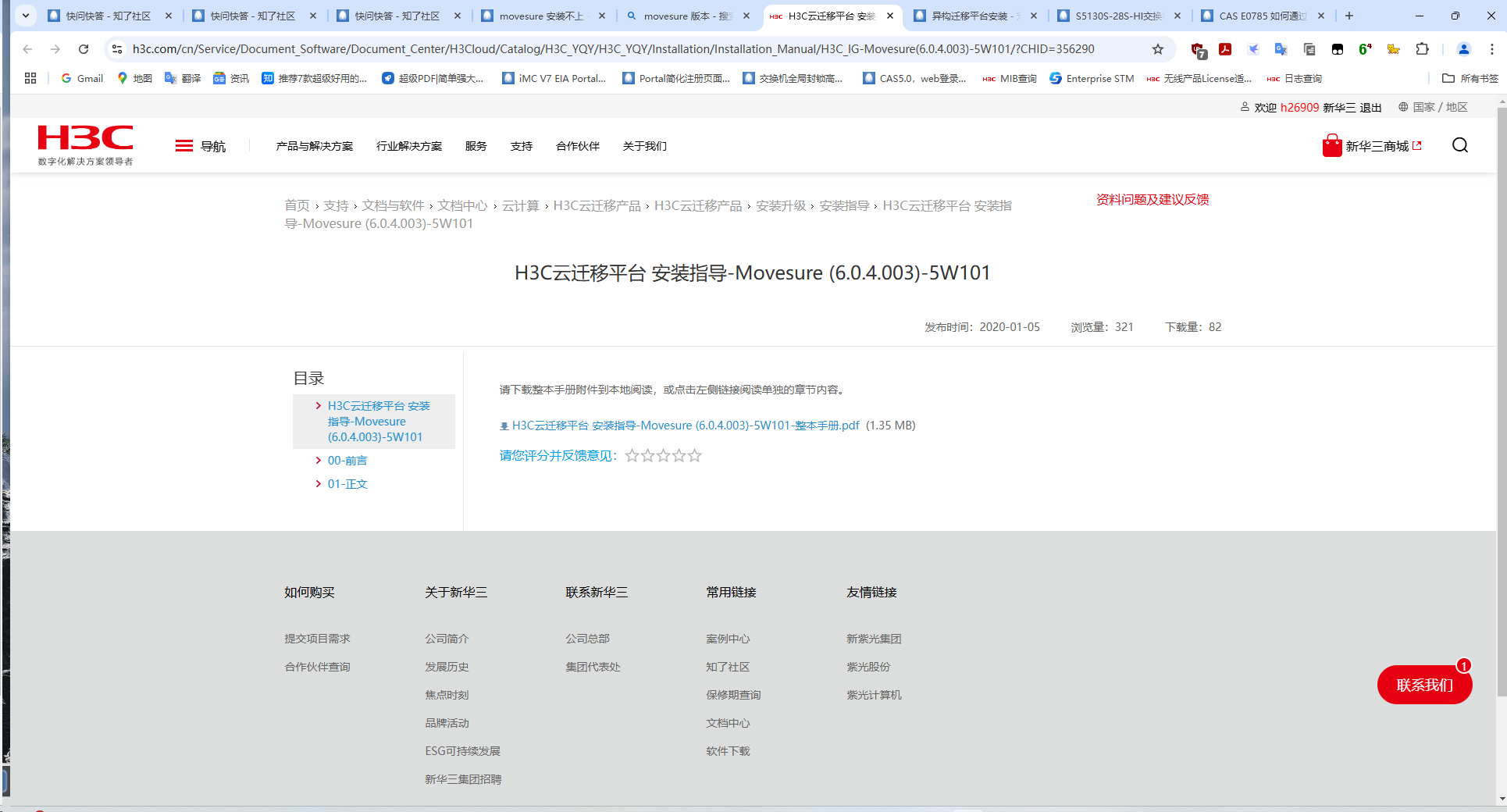Open the 安装升级 breadcrumb link
Screen dimensions: 1507x812
[x=781, y=205]
